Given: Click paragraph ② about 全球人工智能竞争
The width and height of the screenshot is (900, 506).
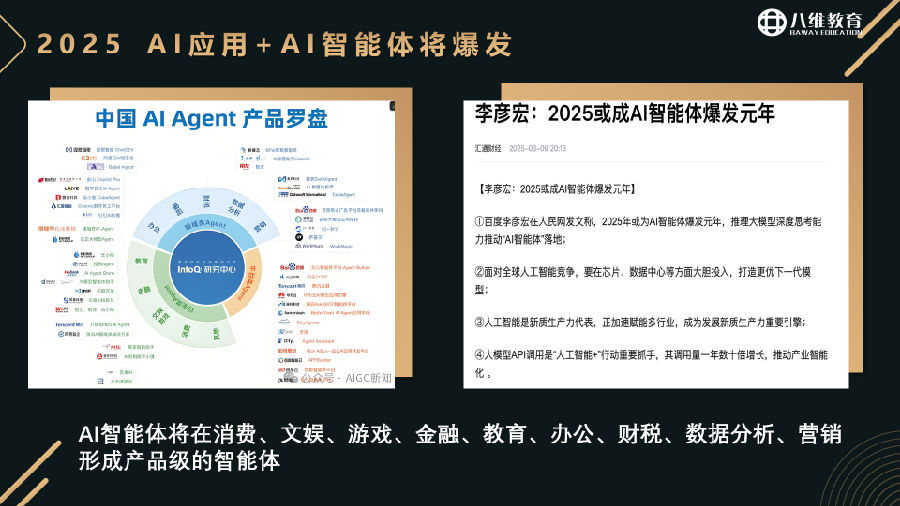Looking at the screenshot, I should (642, 281).
